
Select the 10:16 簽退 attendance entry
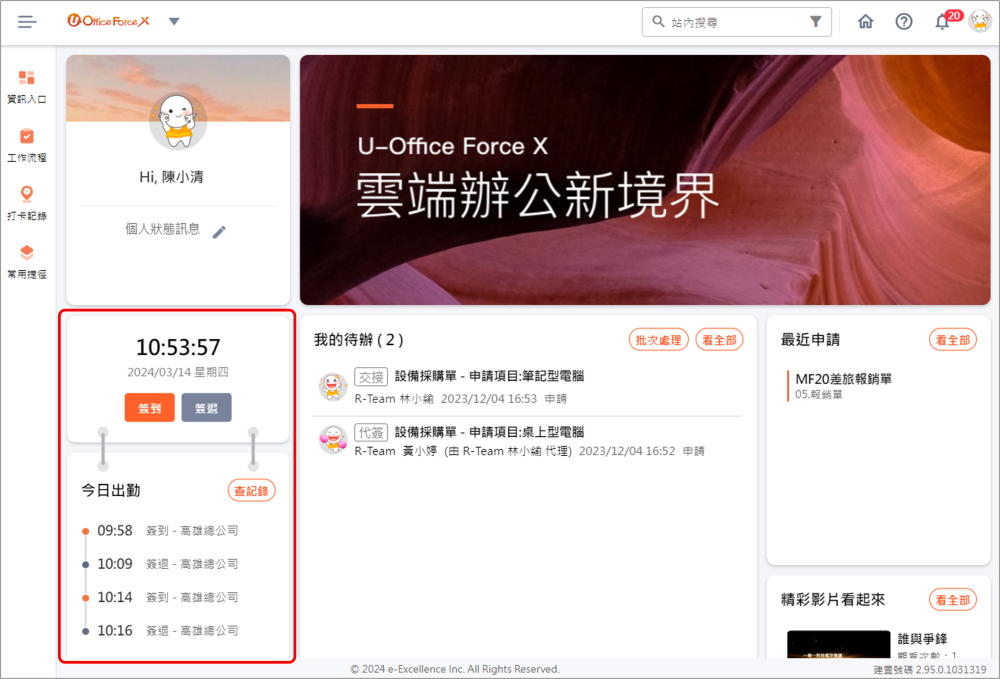pyautogui.click(x=161, y=631)
